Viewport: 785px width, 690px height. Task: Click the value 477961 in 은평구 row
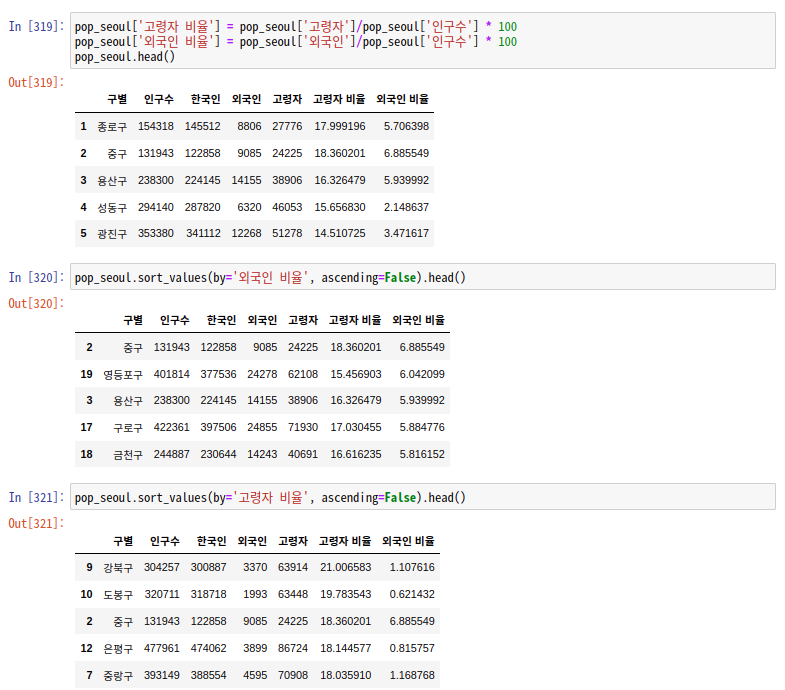tap(162, 648)
